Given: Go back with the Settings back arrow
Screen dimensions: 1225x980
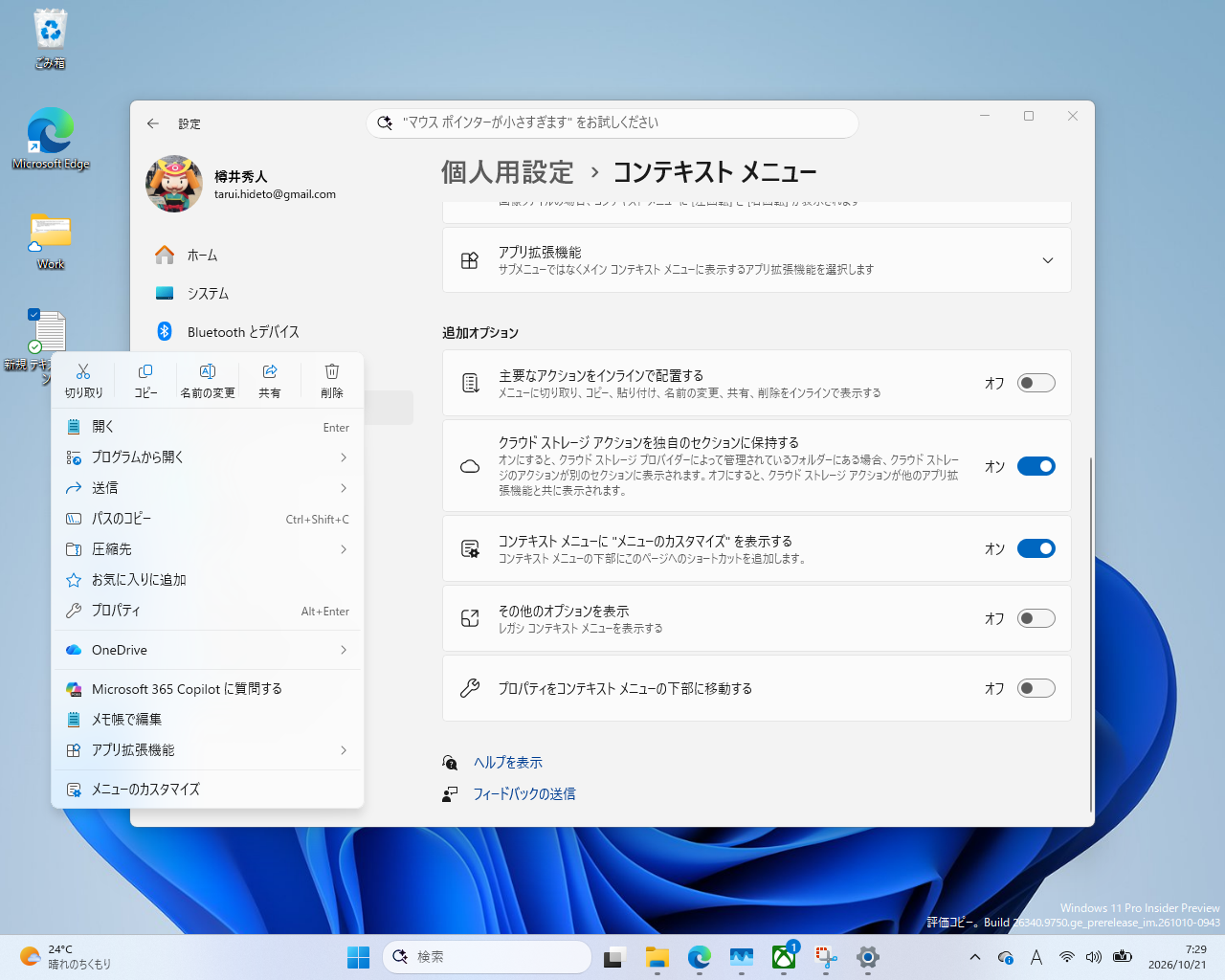Looking at the screenshot, I should click(x=153, y=123).
